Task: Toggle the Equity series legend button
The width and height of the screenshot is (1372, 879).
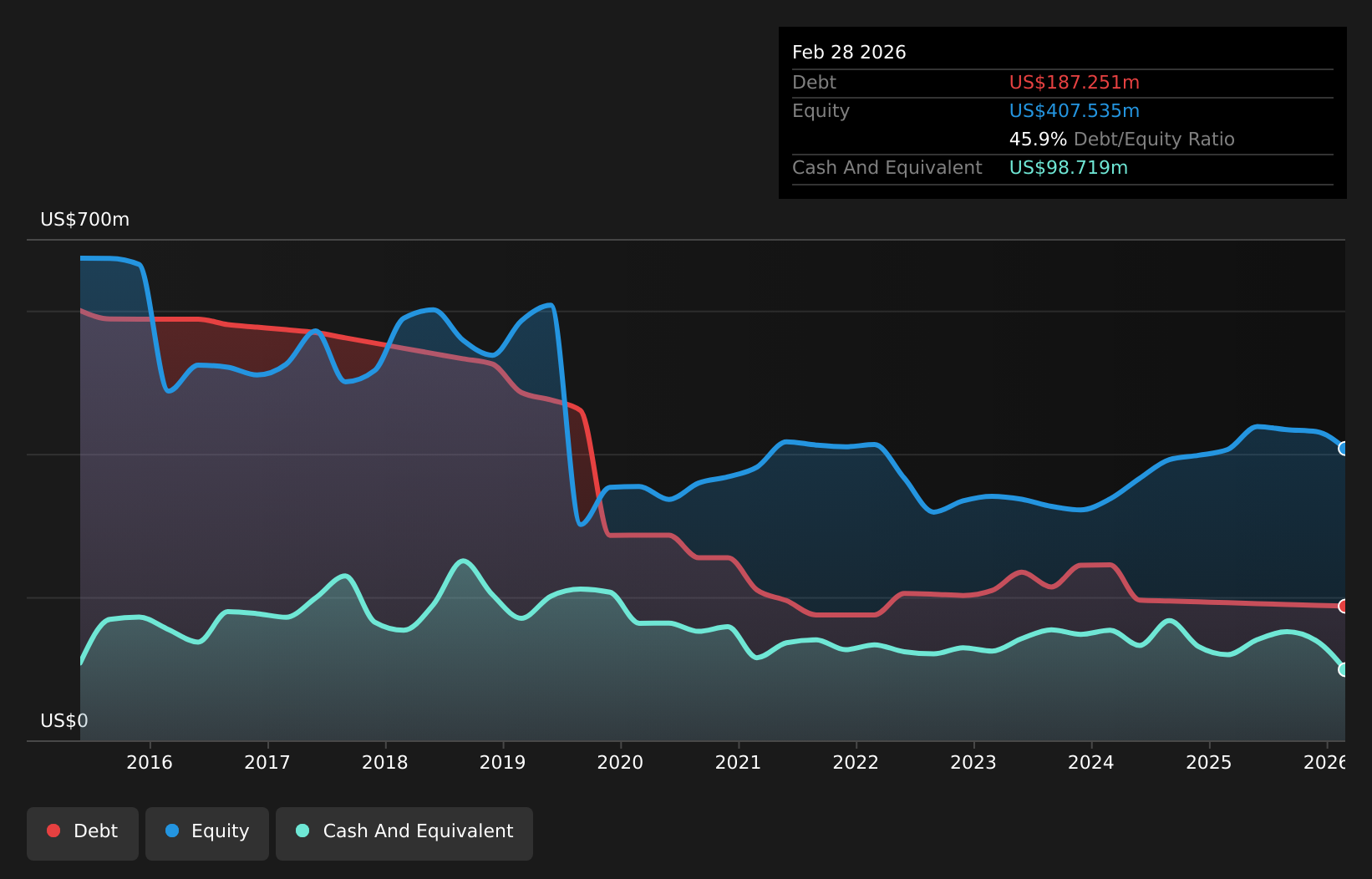Action: point(207,833)
